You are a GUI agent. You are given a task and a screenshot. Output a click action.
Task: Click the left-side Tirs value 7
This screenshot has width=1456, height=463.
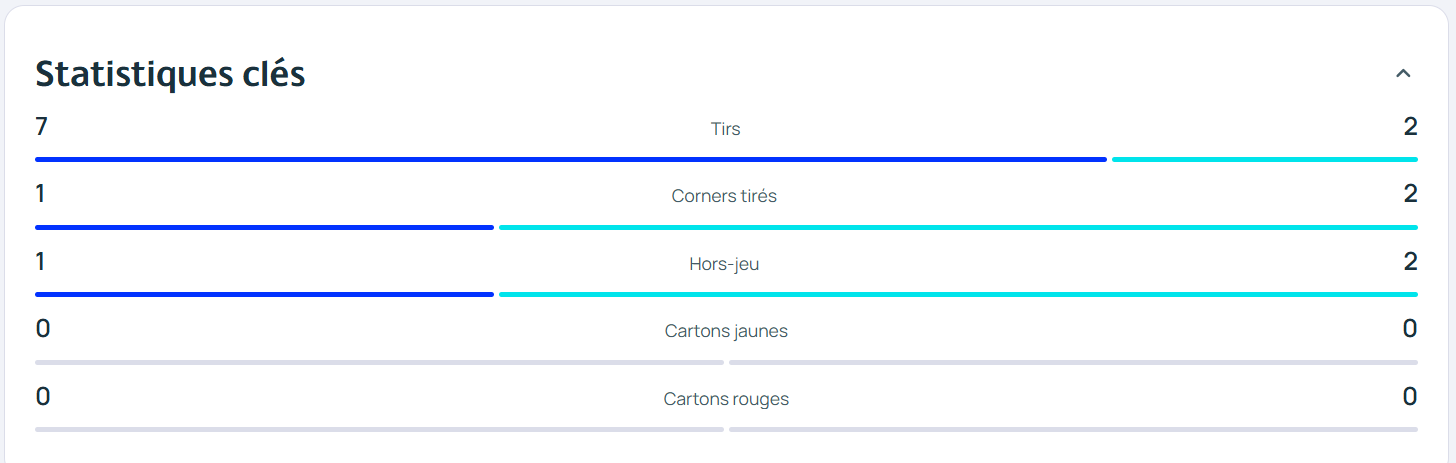41,127
